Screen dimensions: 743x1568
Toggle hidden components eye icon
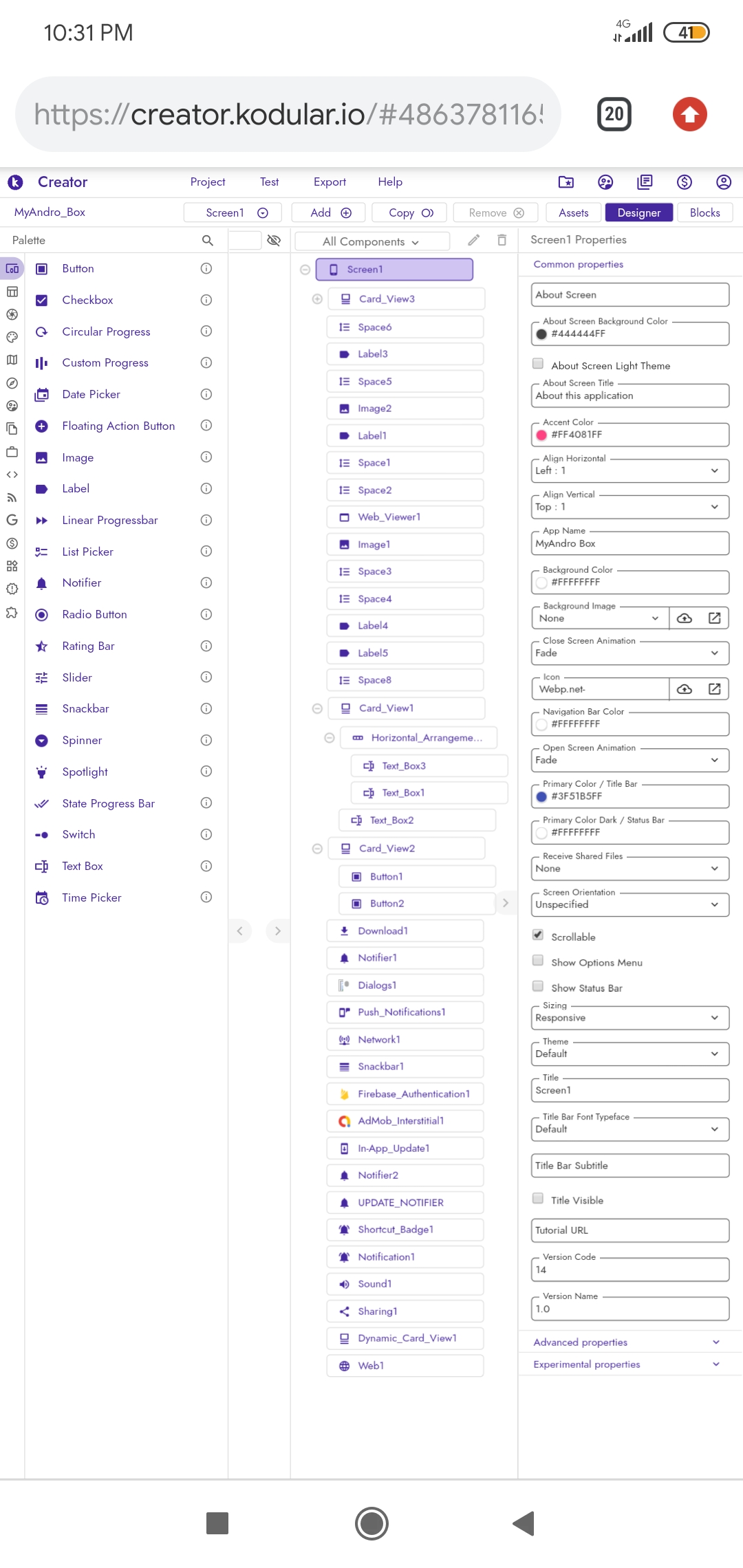coord(274,240)
